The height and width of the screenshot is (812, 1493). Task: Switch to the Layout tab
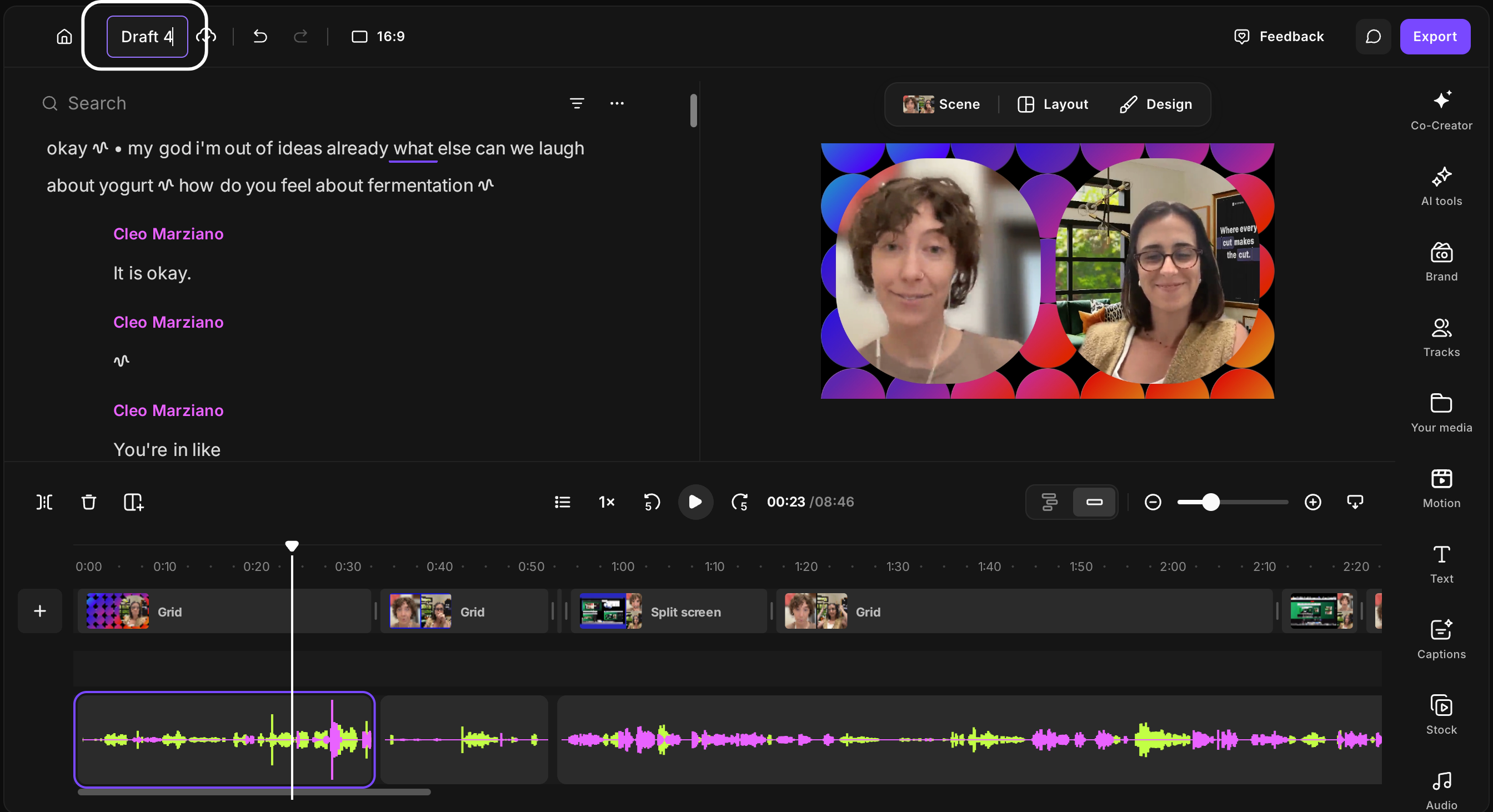coord(1053,104)
